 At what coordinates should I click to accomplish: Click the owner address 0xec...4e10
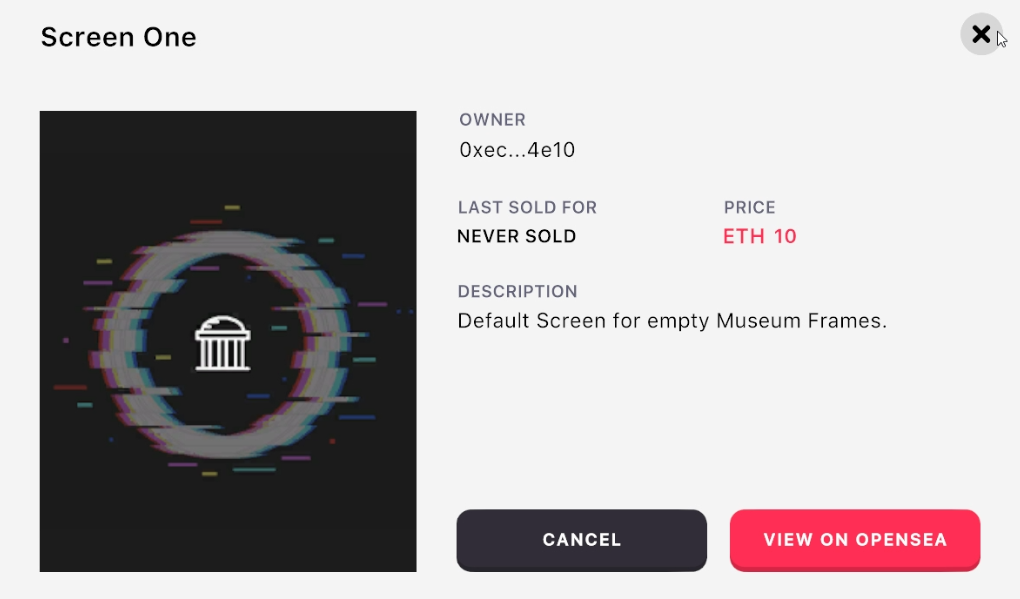pos(517,150)
